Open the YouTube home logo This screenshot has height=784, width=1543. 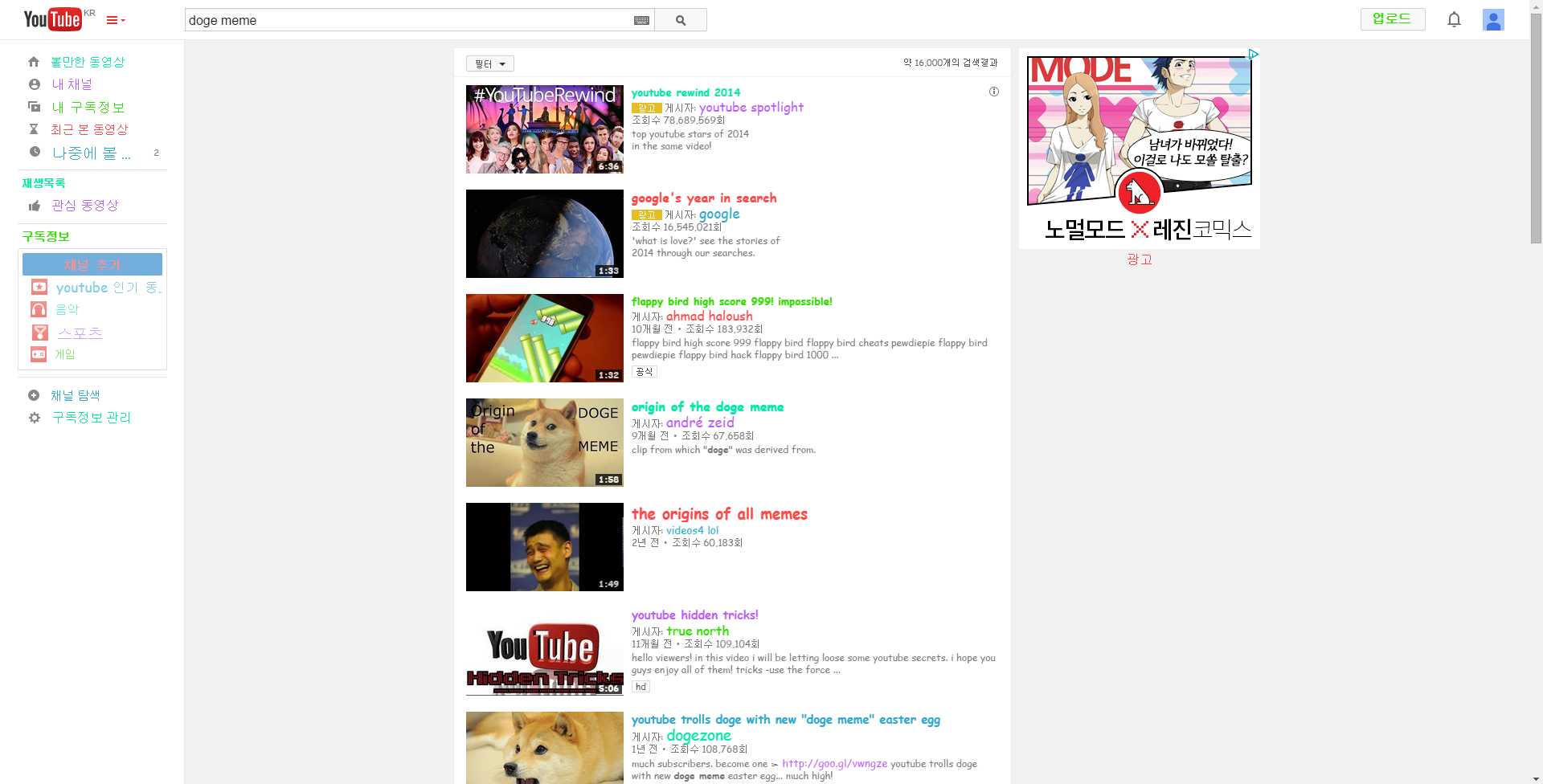53,19
